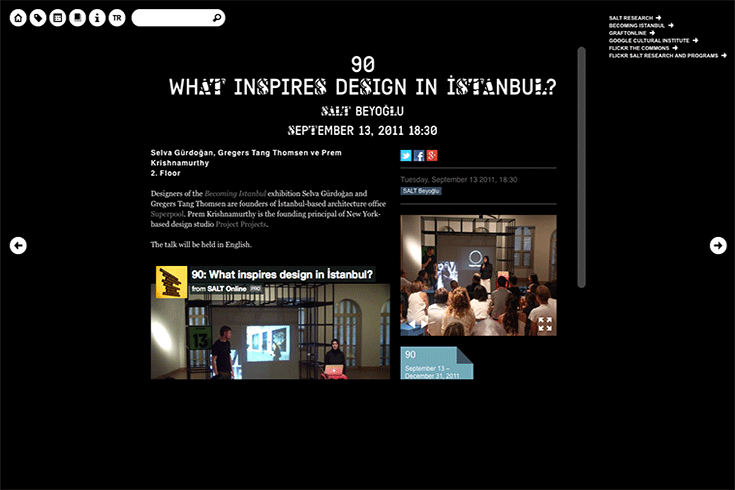
Task: Click the 'SALT Beyoğlu' heading under the title
Action: tap(362, 111)
